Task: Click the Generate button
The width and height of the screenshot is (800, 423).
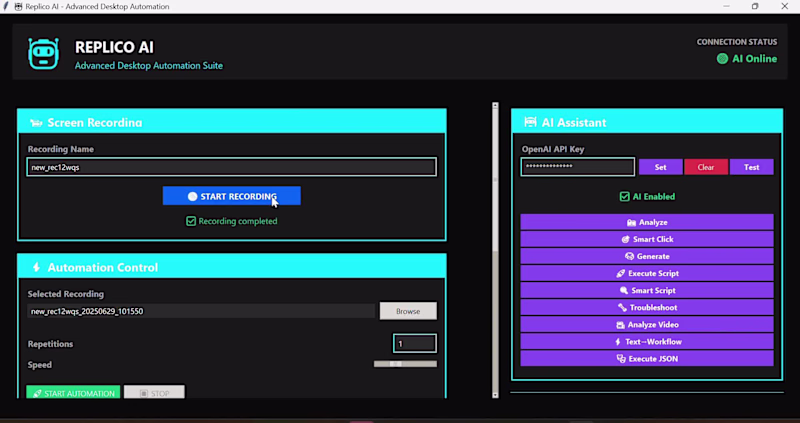Action: (647, 257)
